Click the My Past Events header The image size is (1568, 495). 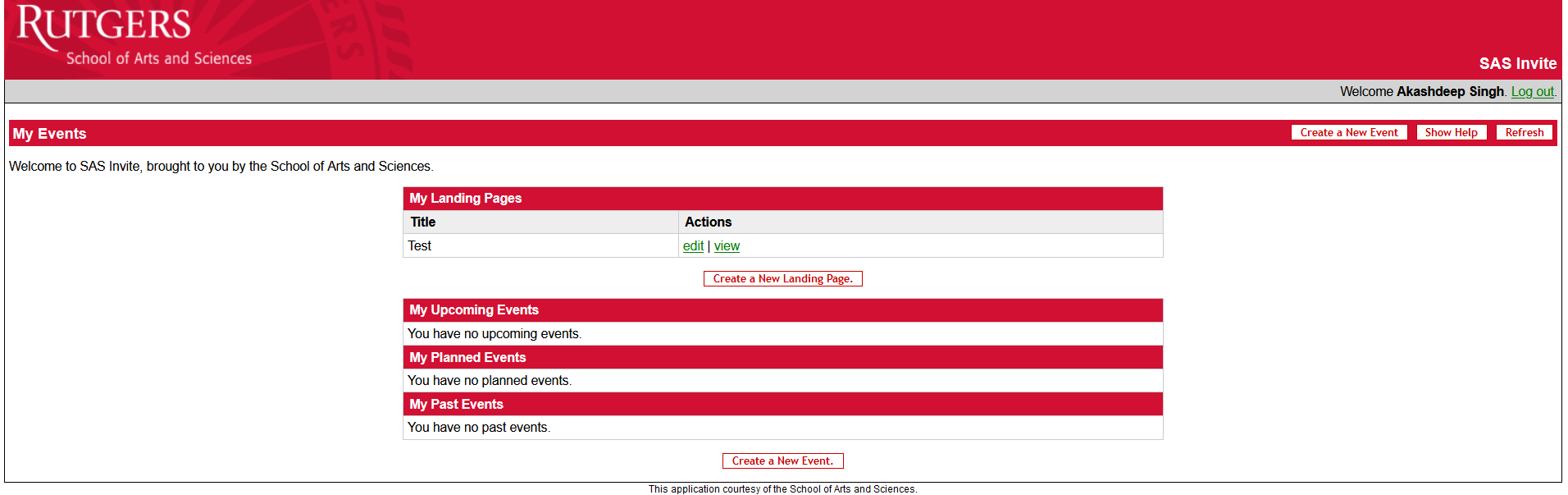click(x=783, y=404)
